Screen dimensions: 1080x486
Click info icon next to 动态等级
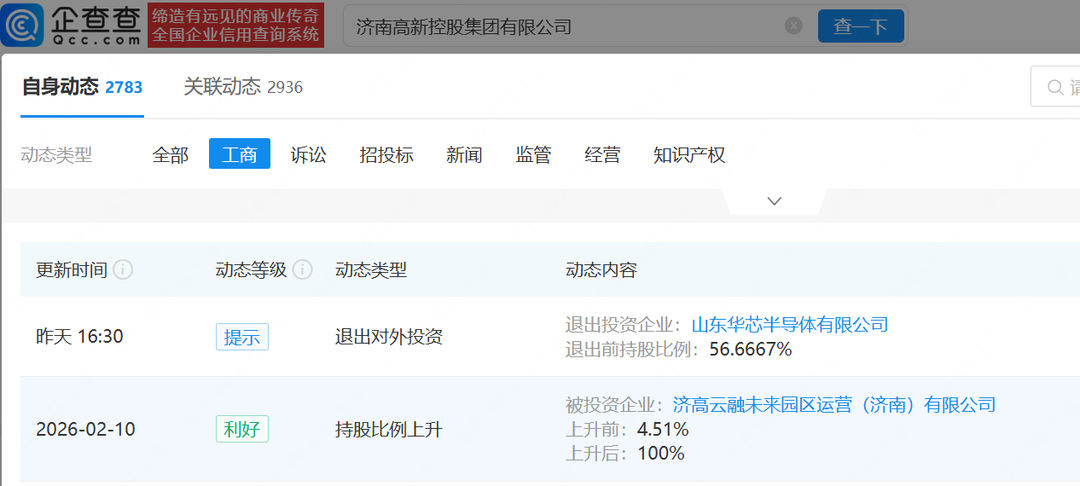click(303, 270)
